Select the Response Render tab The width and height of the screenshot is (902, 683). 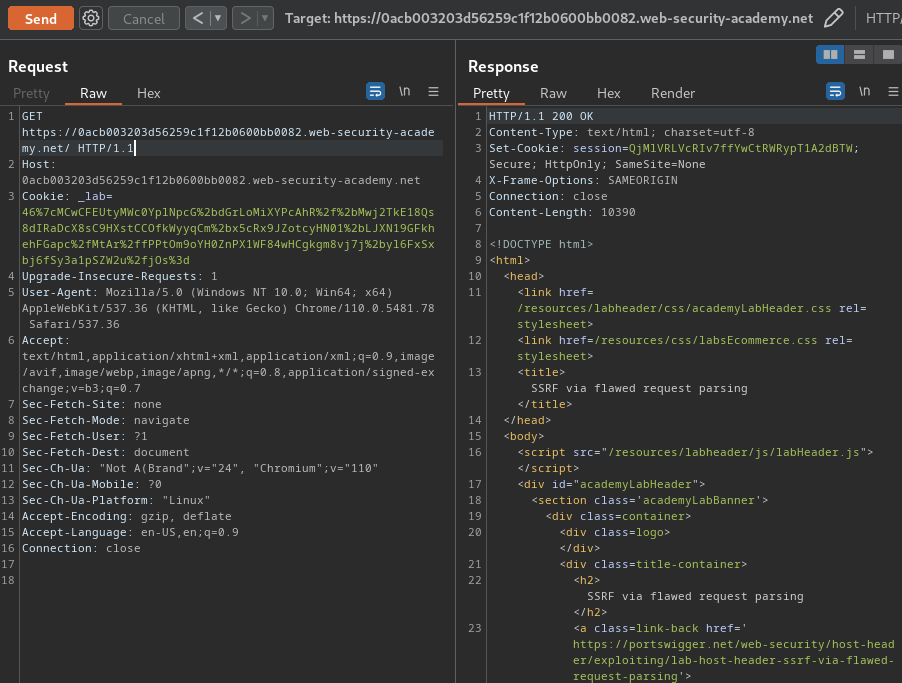(672, 93)
